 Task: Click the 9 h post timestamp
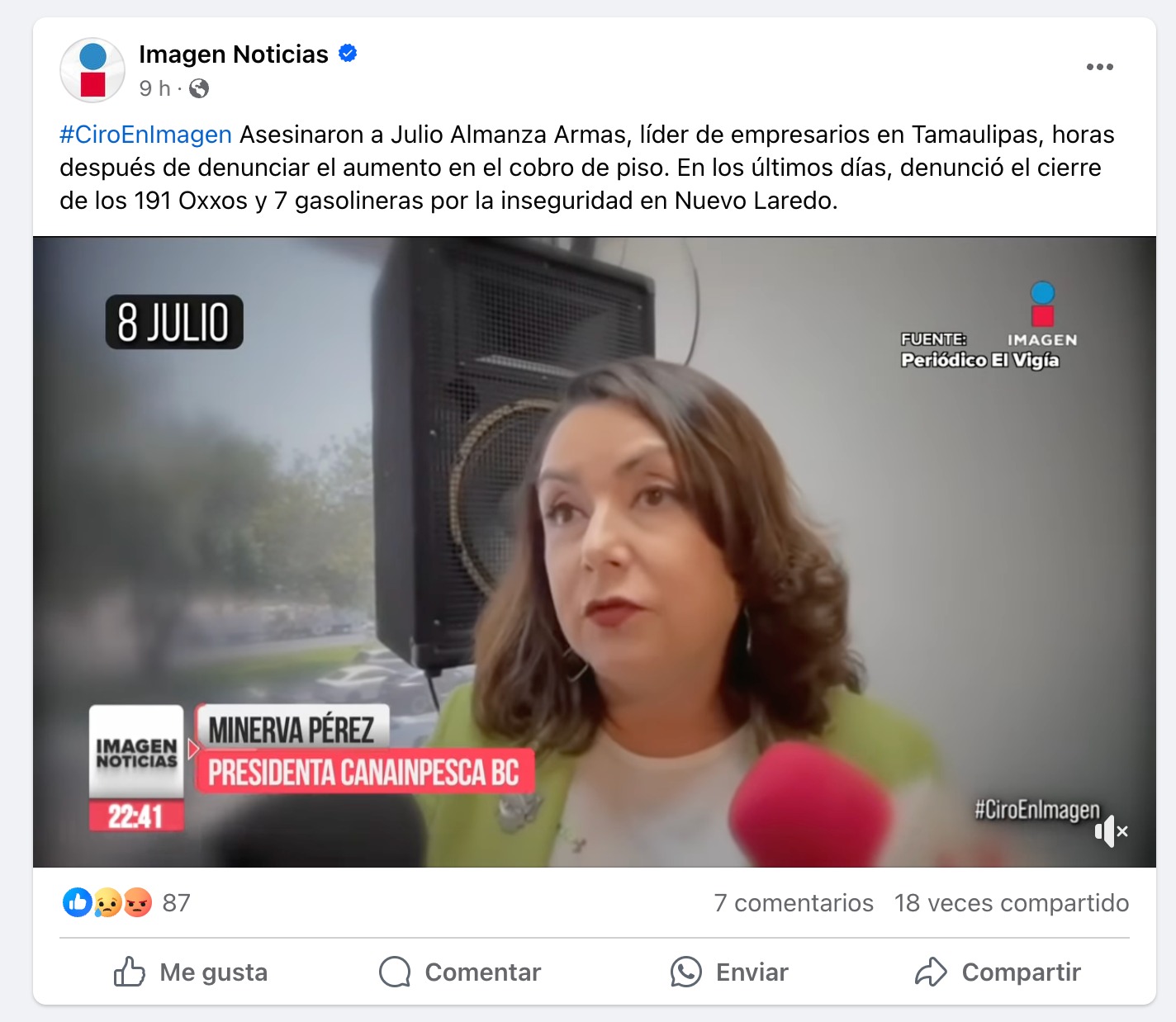tap(154, 88)
